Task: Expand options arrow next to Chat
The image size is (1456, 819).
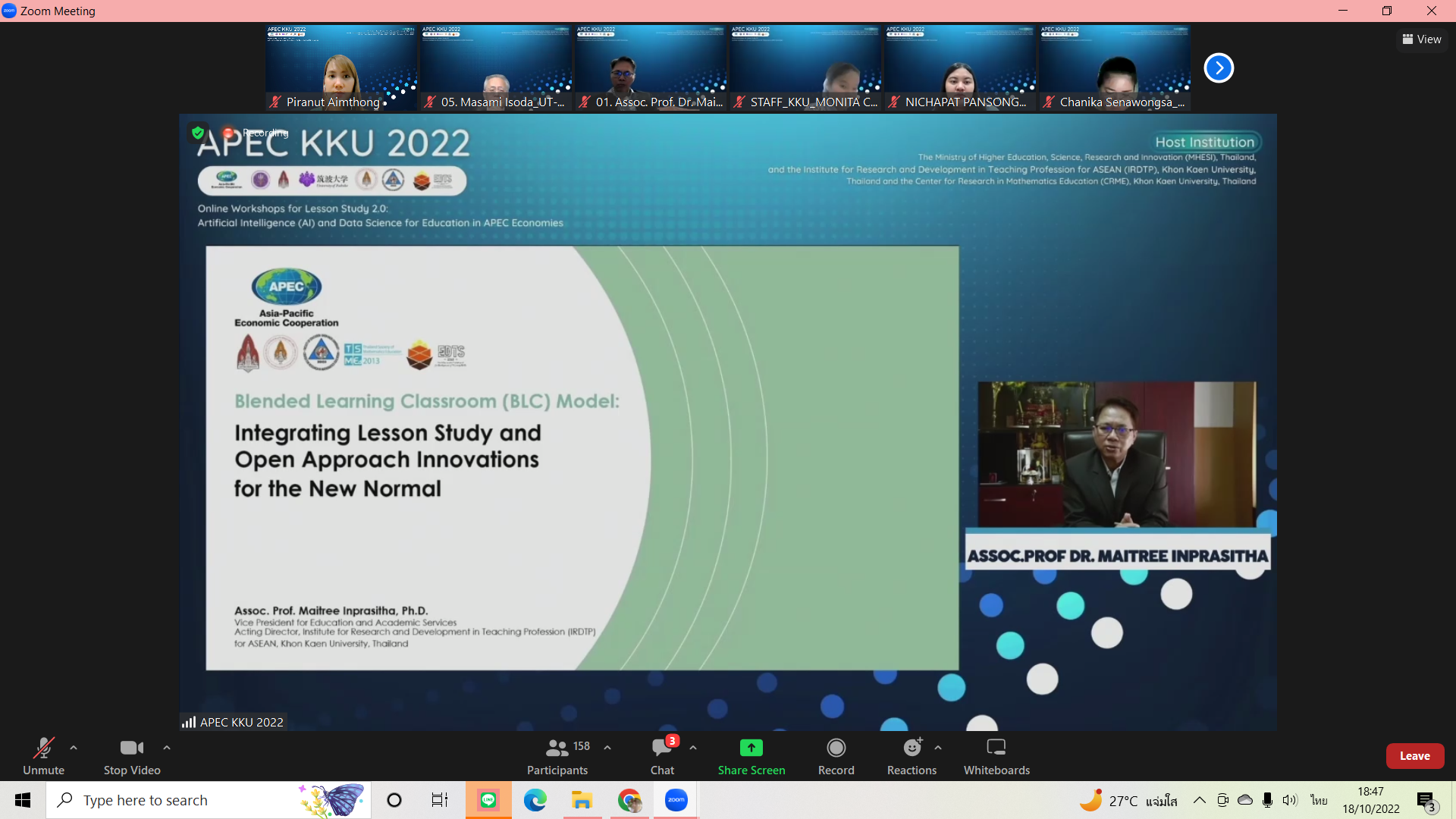Action: [693, 748]
